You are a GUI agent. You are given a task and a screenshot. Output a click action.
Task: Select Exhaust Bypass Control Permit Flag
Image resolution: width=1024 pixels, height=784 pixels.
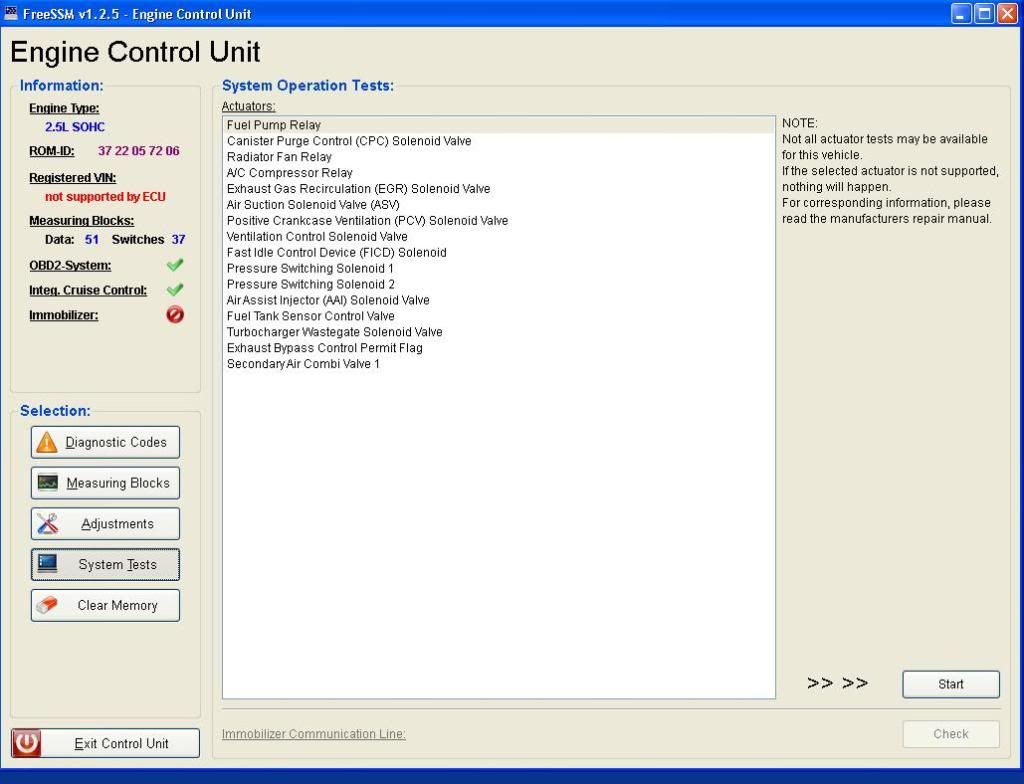click(499, 348)
